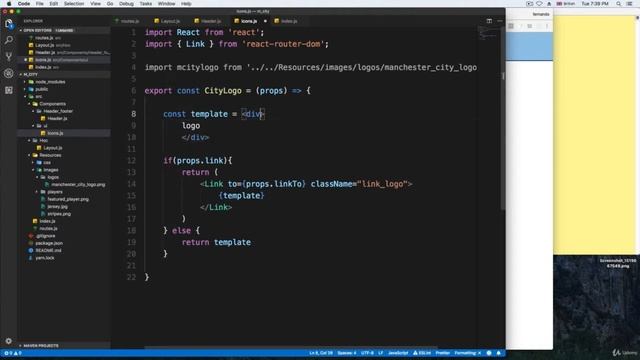Open the Extensions view
Screen dimensions: 640x360
coord(9,90)
